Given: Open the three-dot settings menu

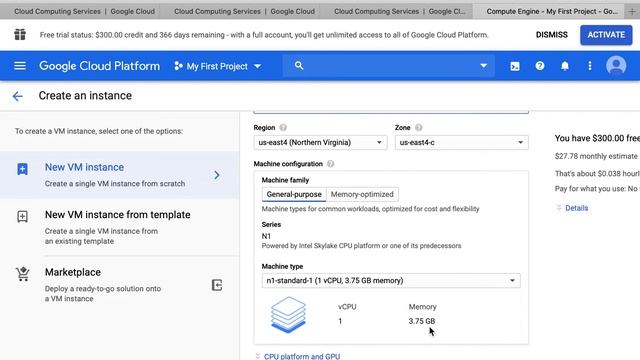Looking at the screenshot, I should pyautogui.click(x=589, y=66).
